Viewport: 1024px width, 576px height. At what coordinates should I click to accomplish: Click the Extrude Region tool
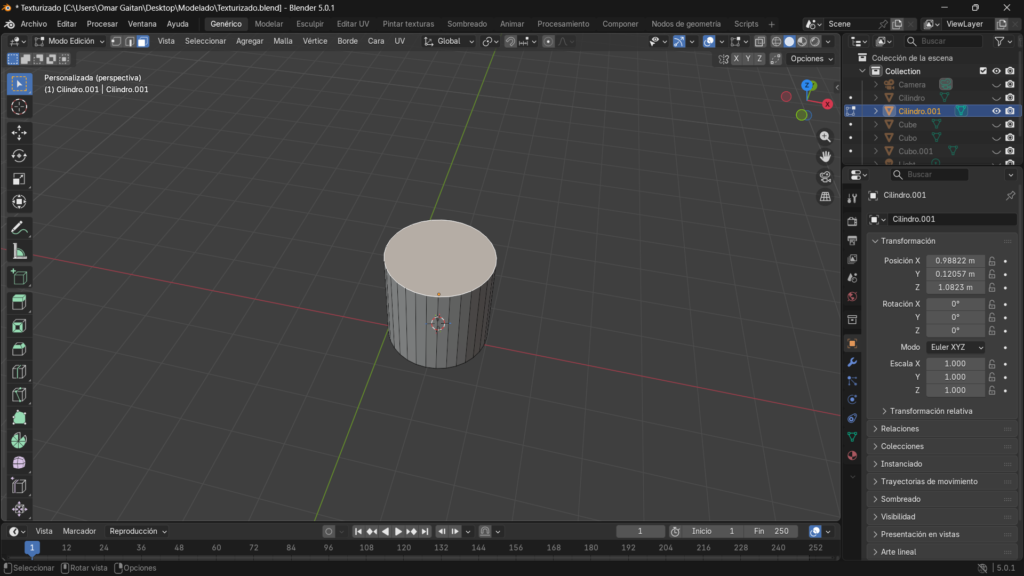[19, 302]
